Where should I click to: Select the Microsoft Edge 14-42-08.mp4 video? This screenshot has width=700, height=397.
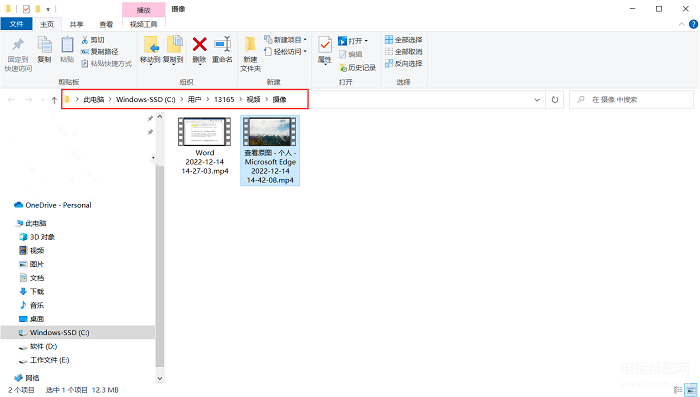270,150
